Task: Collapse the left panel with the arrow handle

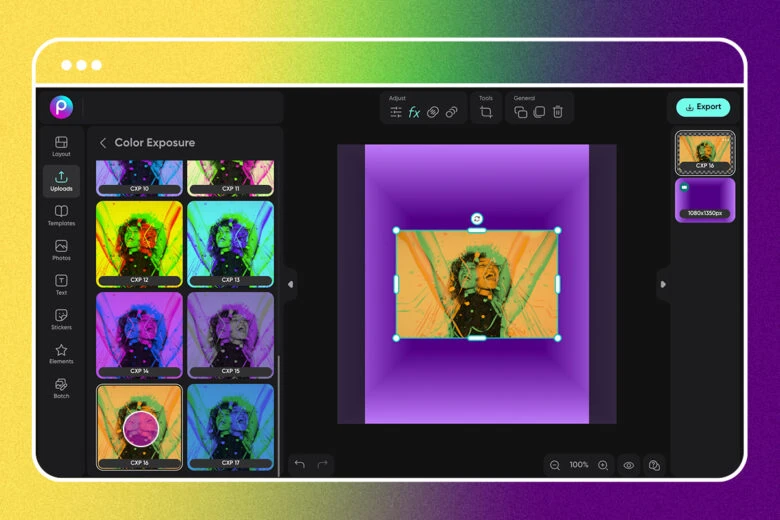Action: (x=290, y=284)
